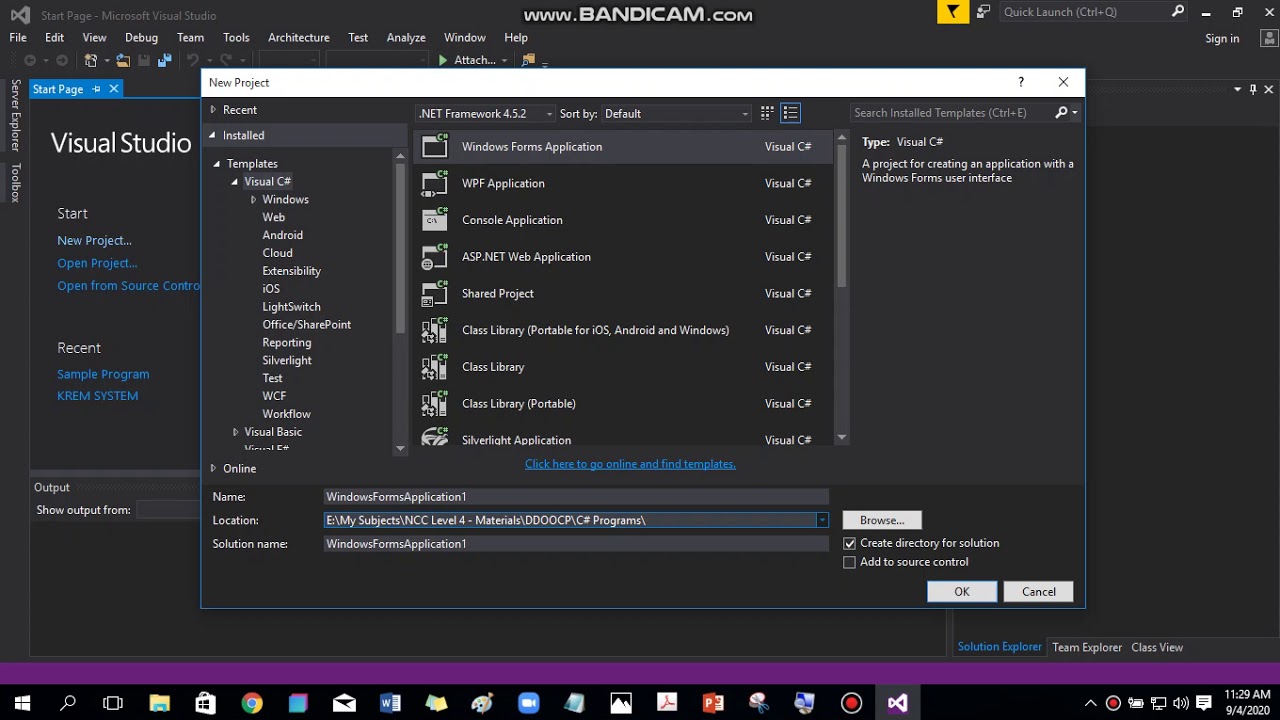Open PowerPoint from the taskbar
The image size is (1280, 720).
(713, 703)
